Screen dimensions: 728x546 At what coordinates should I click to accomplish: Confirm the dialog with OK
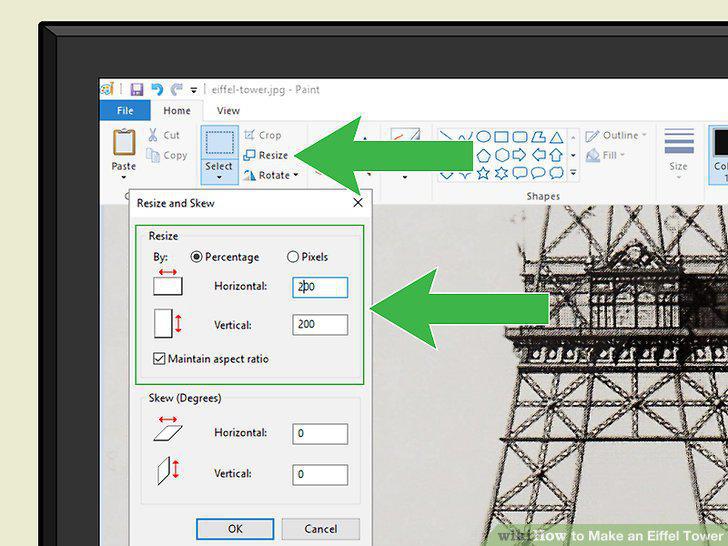coord(235,529)
